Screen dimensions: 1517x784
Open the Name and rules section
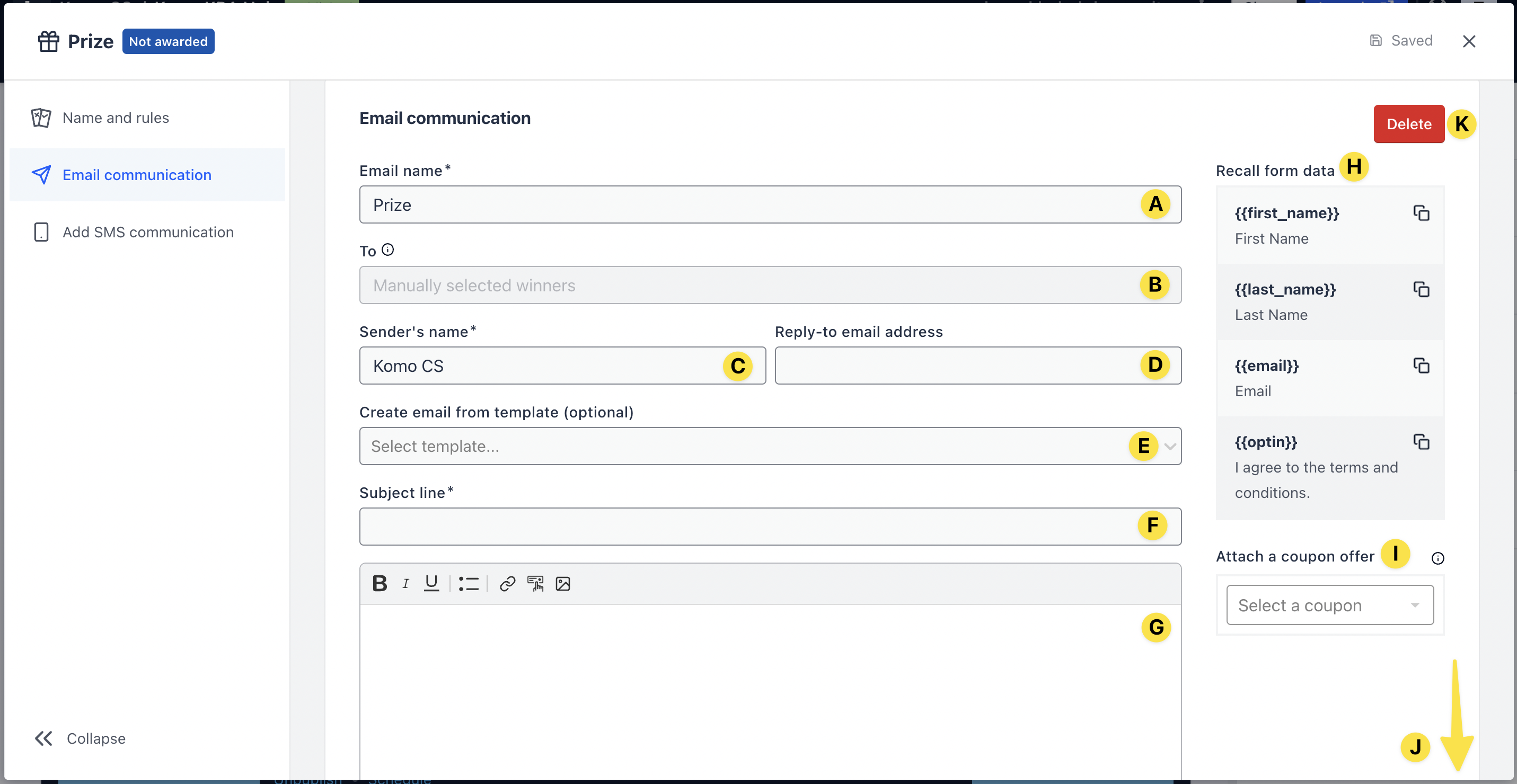click(x=147, y=118)
